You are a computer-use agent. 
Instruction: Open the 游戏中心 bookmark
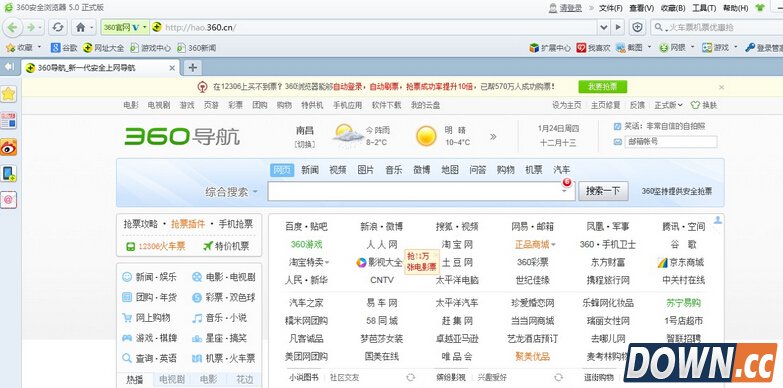[150, 48]
